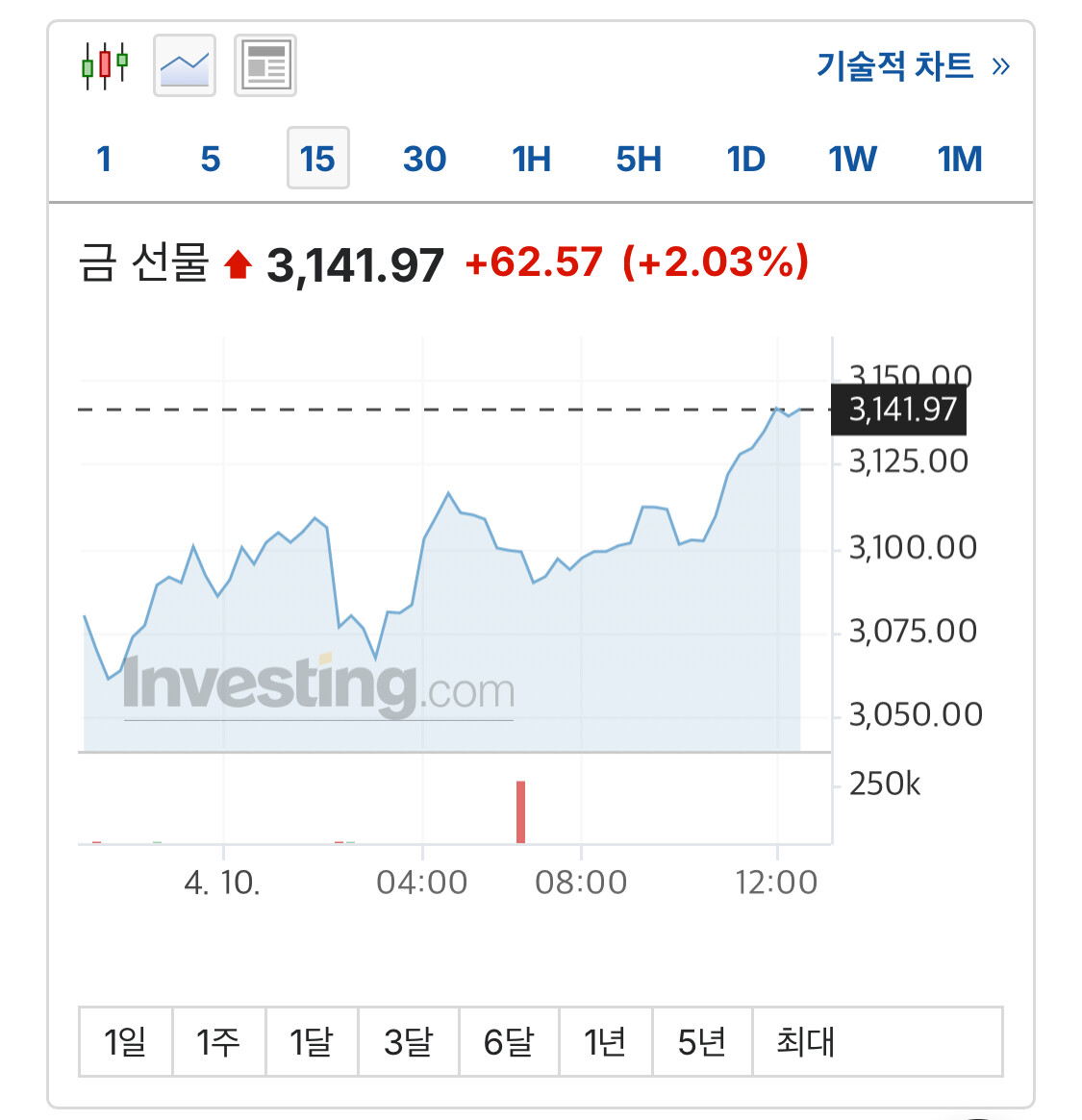
Task: Switch interval to 1H
Action: coord(531,159)
